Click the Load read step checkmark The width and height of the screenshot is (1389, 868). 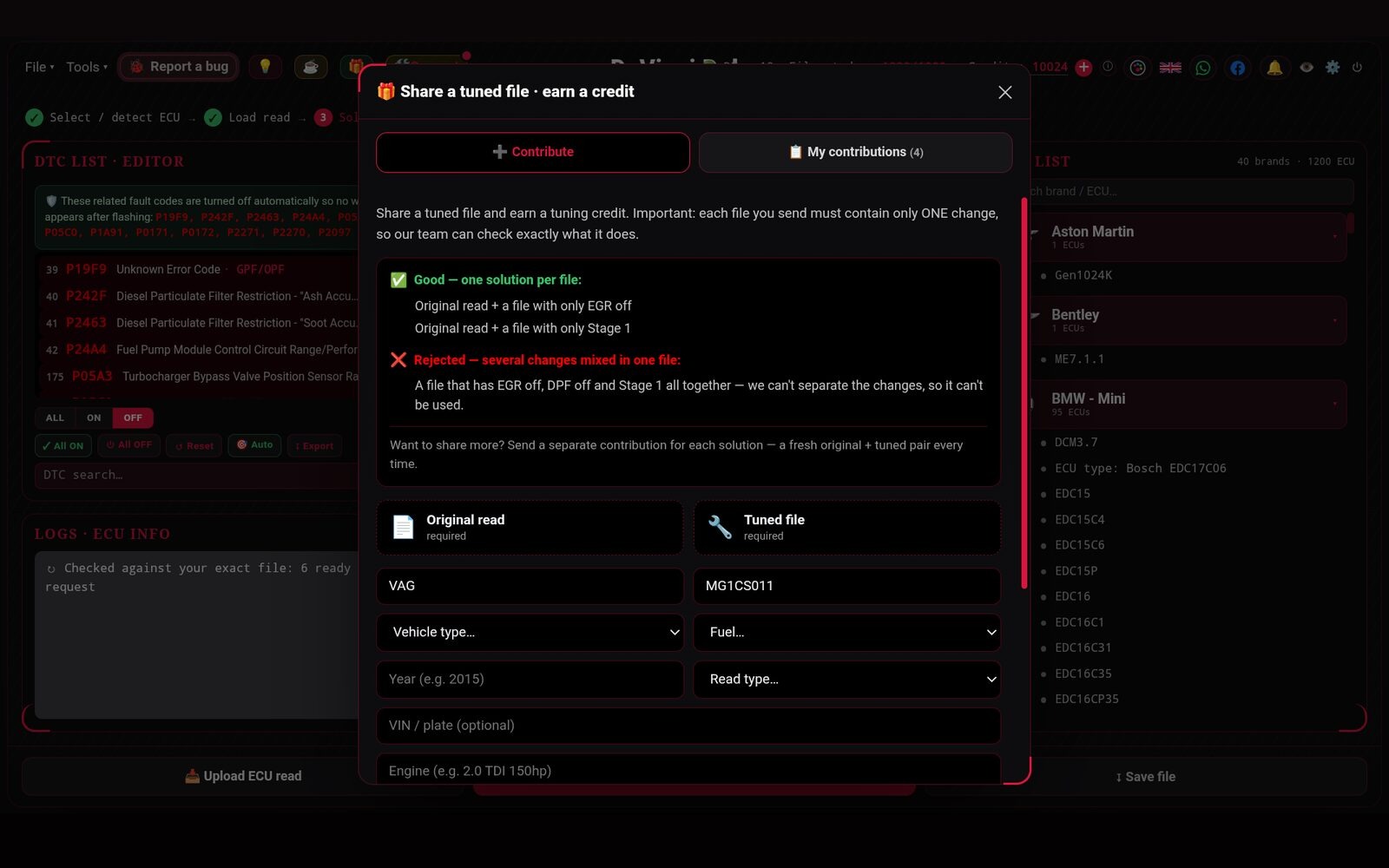[x=213, y=117]
